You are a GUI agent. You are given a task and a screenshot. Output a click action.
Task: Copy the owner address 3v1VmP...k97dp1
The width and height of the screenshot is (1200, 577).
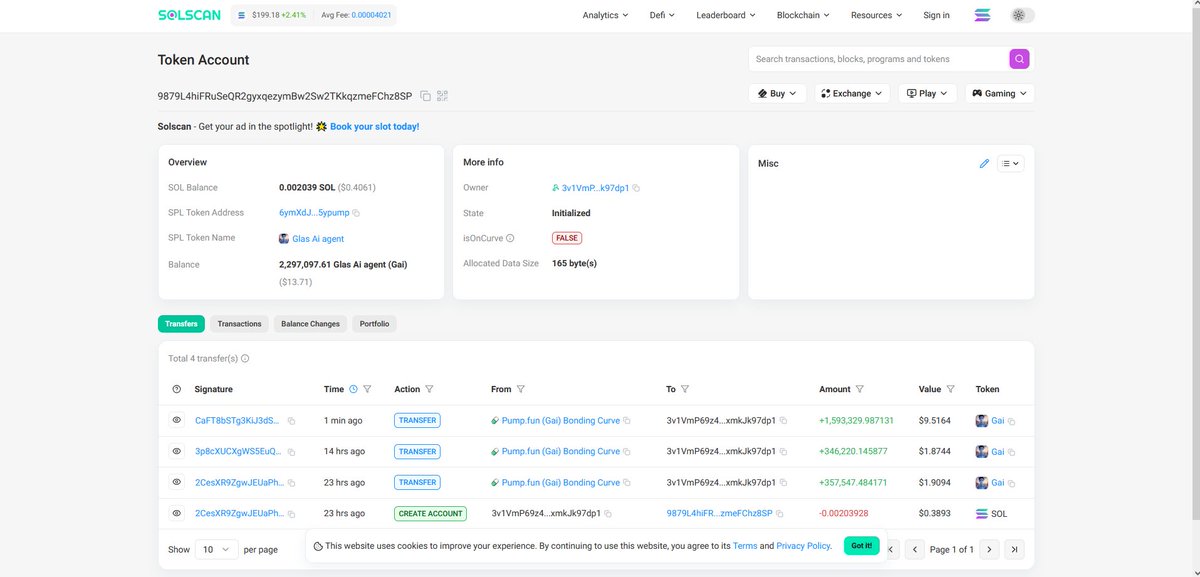(x=636, y=188)
